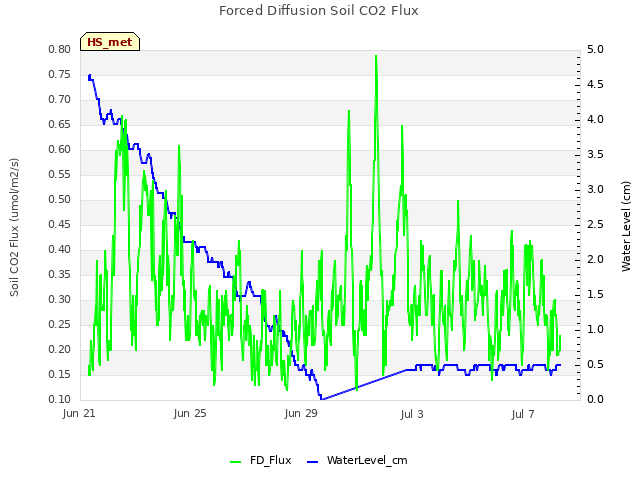Click the 0.55 left axis value
The image size is (640, 480).
click(x=60, y=174)
